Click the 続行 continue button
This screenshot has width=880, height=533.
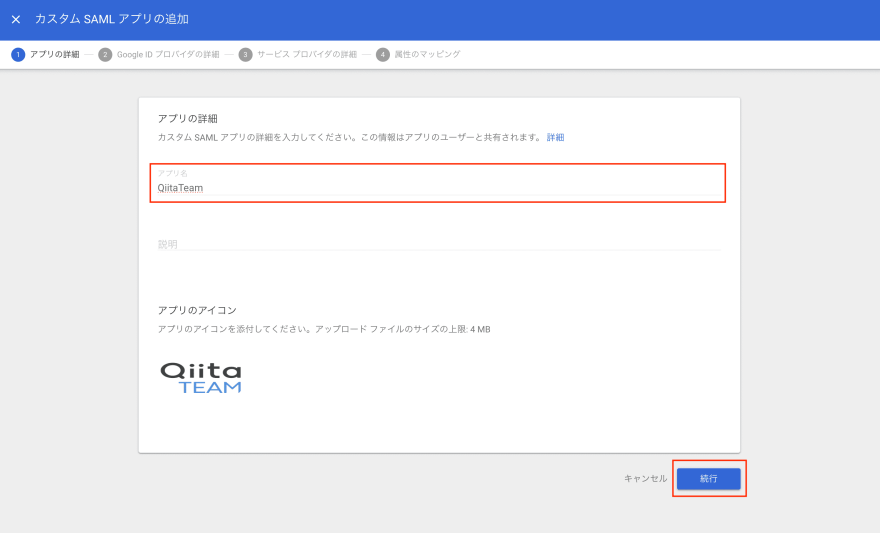[x=708, y=479]
